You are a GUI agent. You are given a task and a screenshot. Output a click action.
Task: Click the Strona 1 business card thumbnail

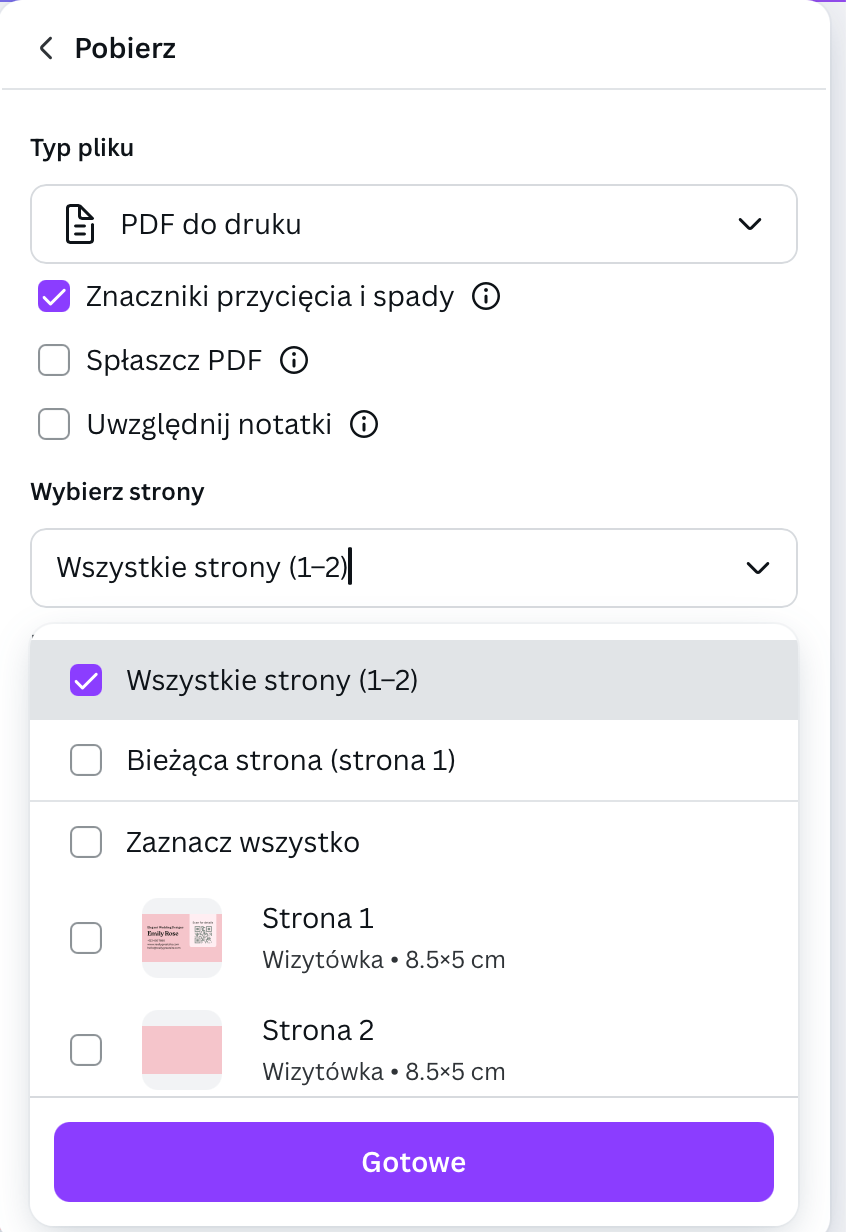(x=181, y=938)
